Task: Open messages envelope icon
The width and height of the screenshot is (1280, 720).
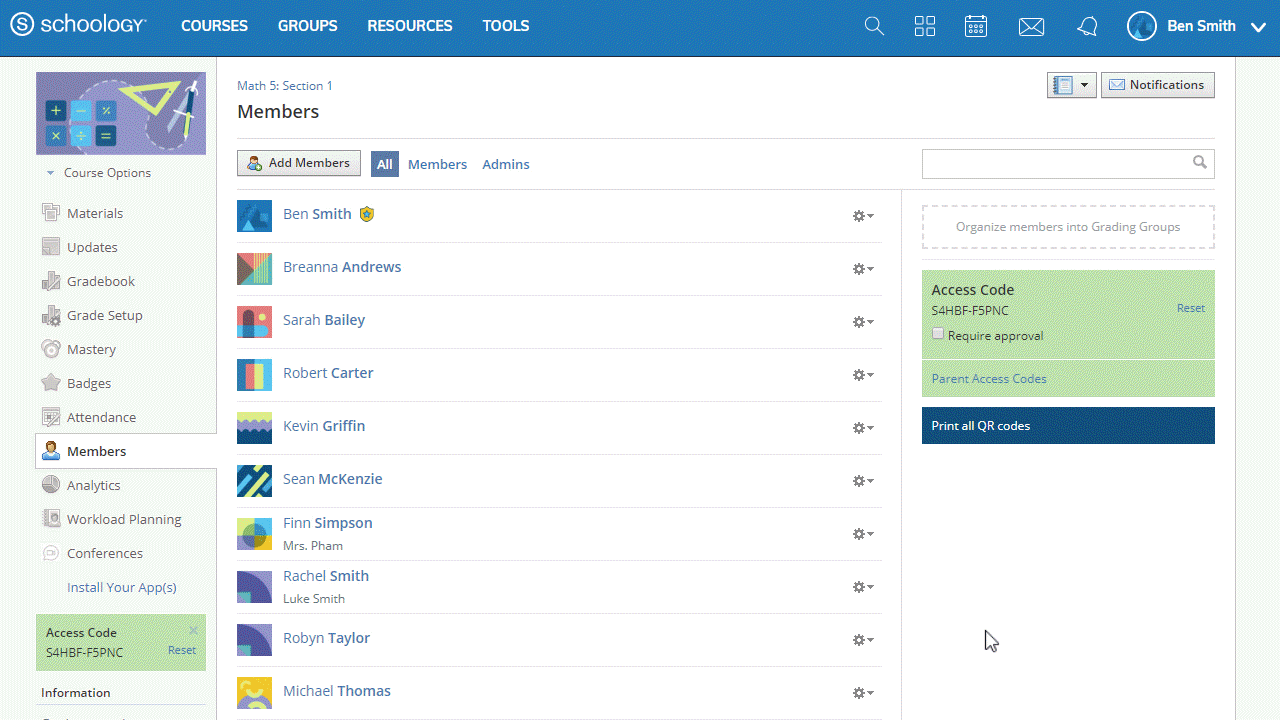Action: [x=1031, y=27]
